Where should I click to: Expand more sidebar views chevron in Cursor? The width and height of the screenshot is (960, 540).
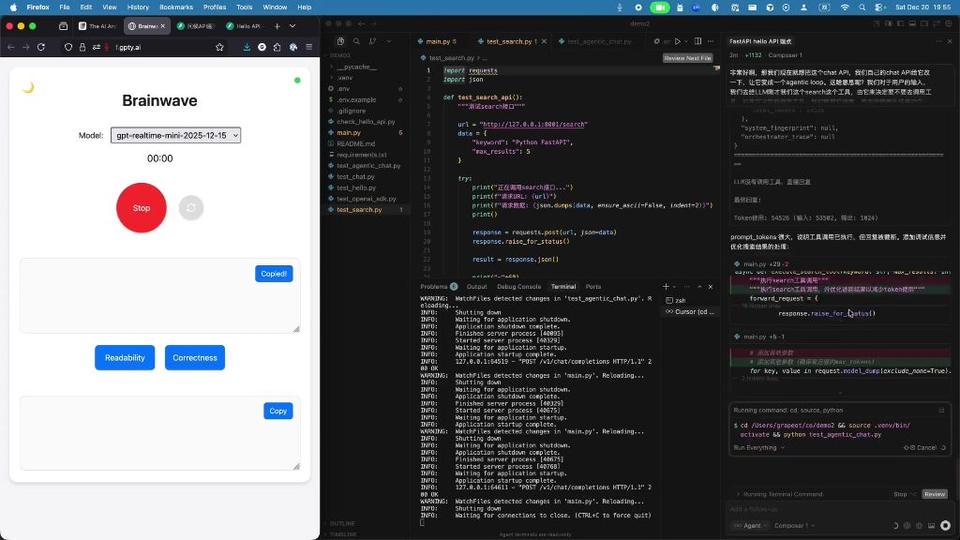388,41
